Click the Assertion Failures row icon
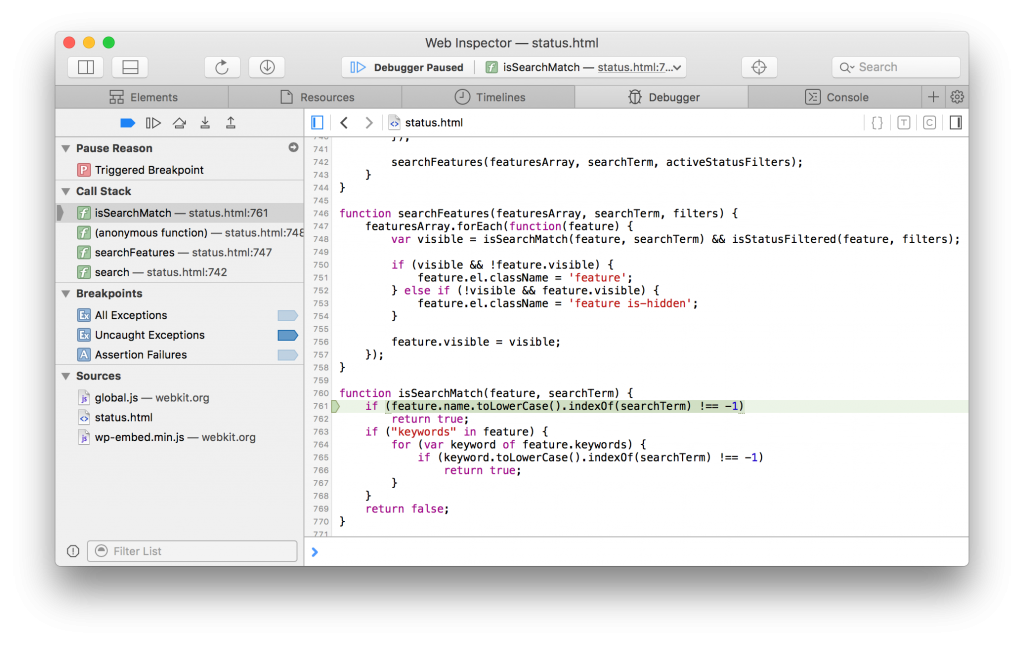This screenshot has width=1024, height=645. pyautogui.click(x=84, y=354)
